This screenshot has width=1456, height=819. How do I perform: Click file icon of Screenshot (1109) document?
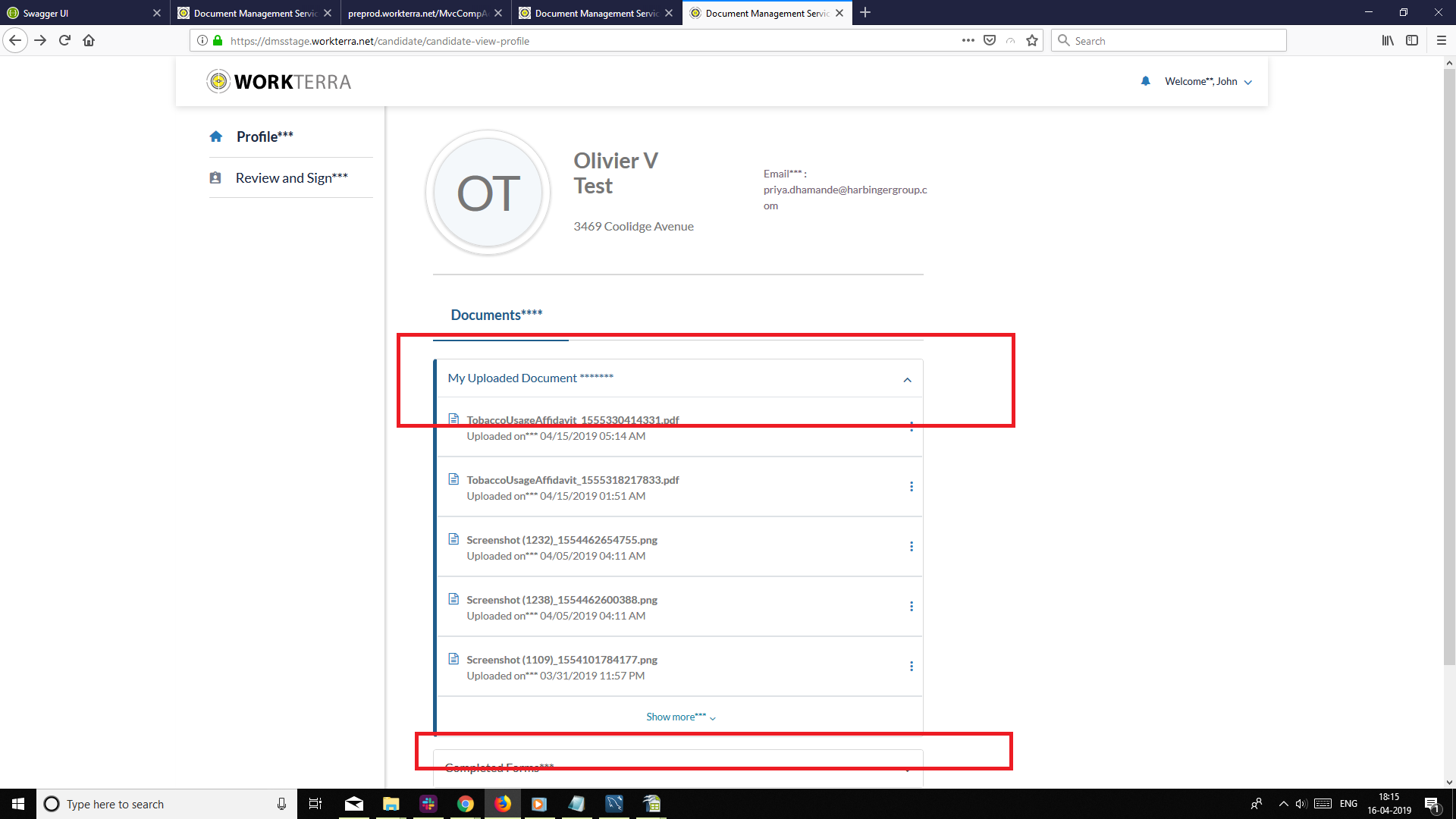coord(453,659)
